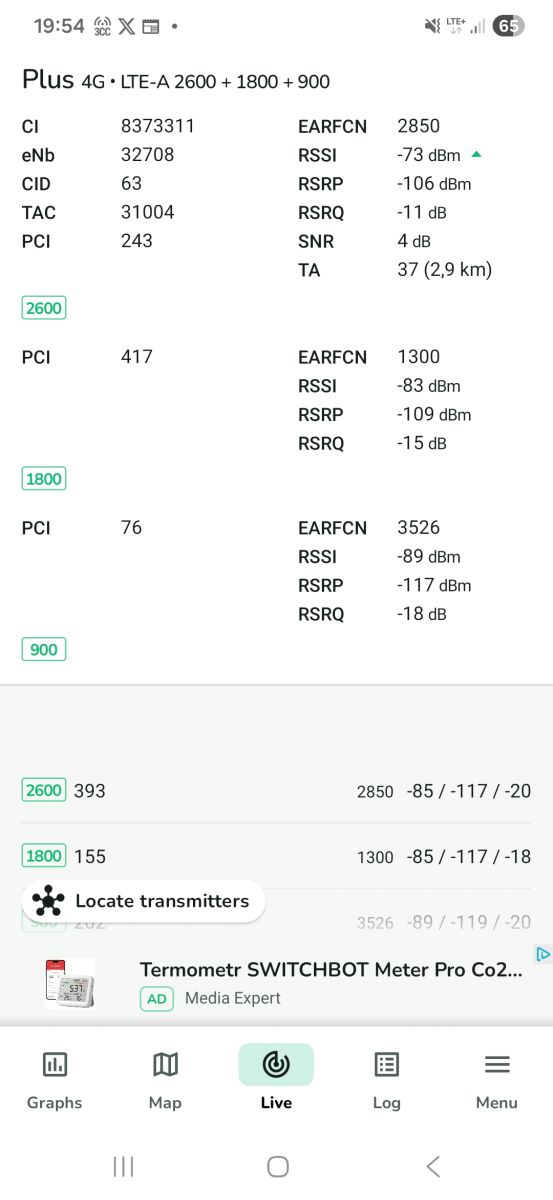Tap the Android back navigation arrow
The image size is (553, 1200).
(433, 1166)
